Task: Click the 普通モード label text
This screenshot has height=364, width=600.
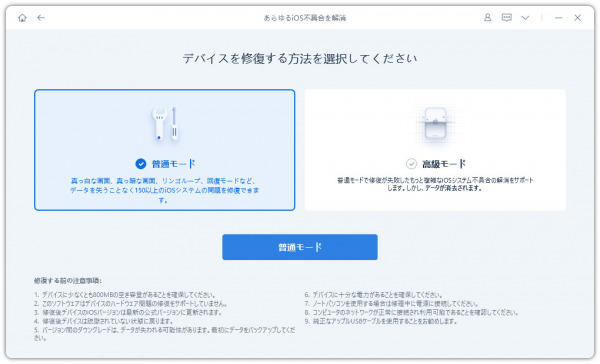Action: 174,164
